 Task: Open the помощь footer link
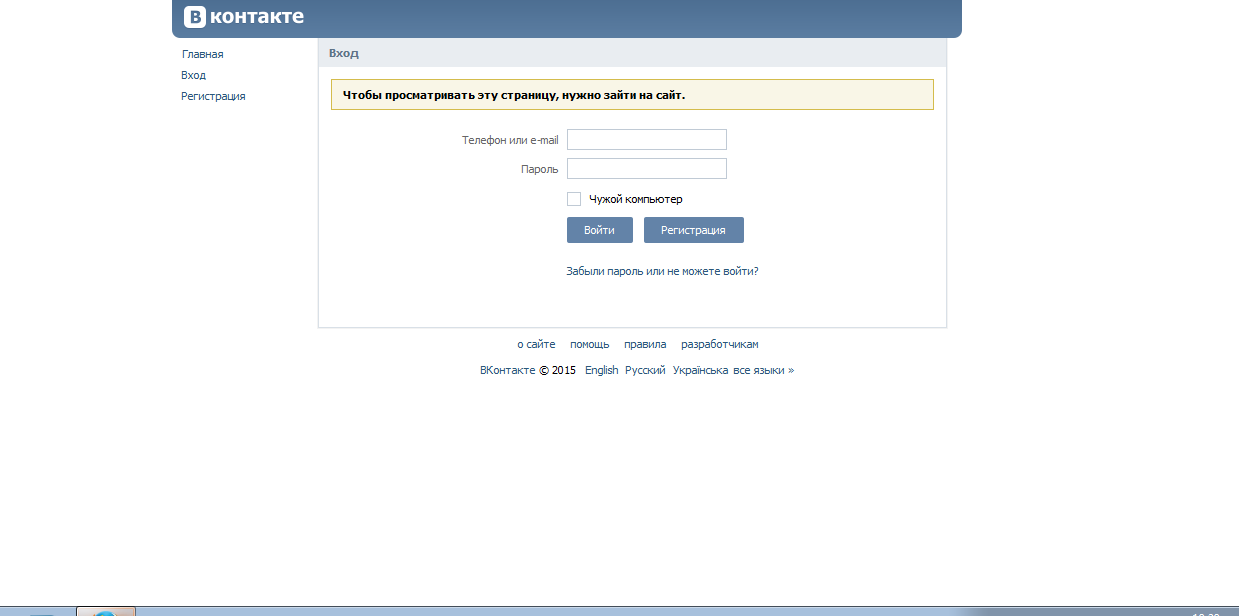tap(590, 344)
